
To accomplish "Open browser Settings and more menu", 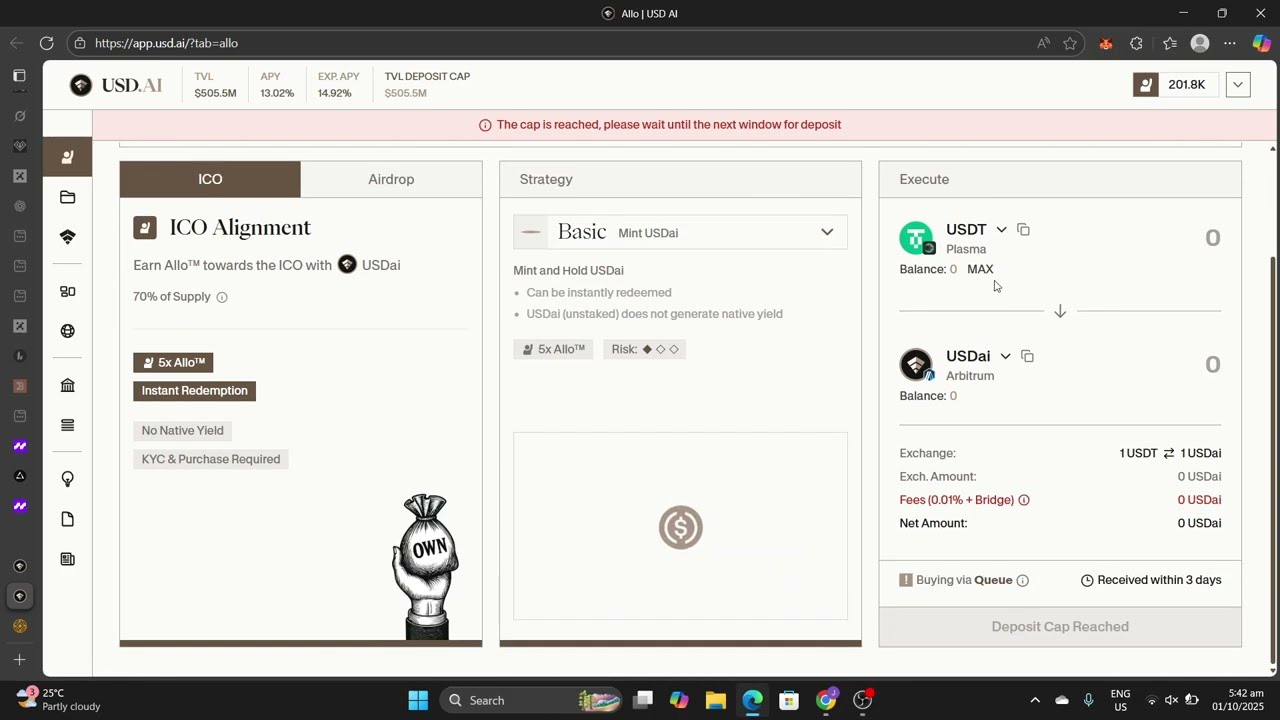I will coord(1230,43).
